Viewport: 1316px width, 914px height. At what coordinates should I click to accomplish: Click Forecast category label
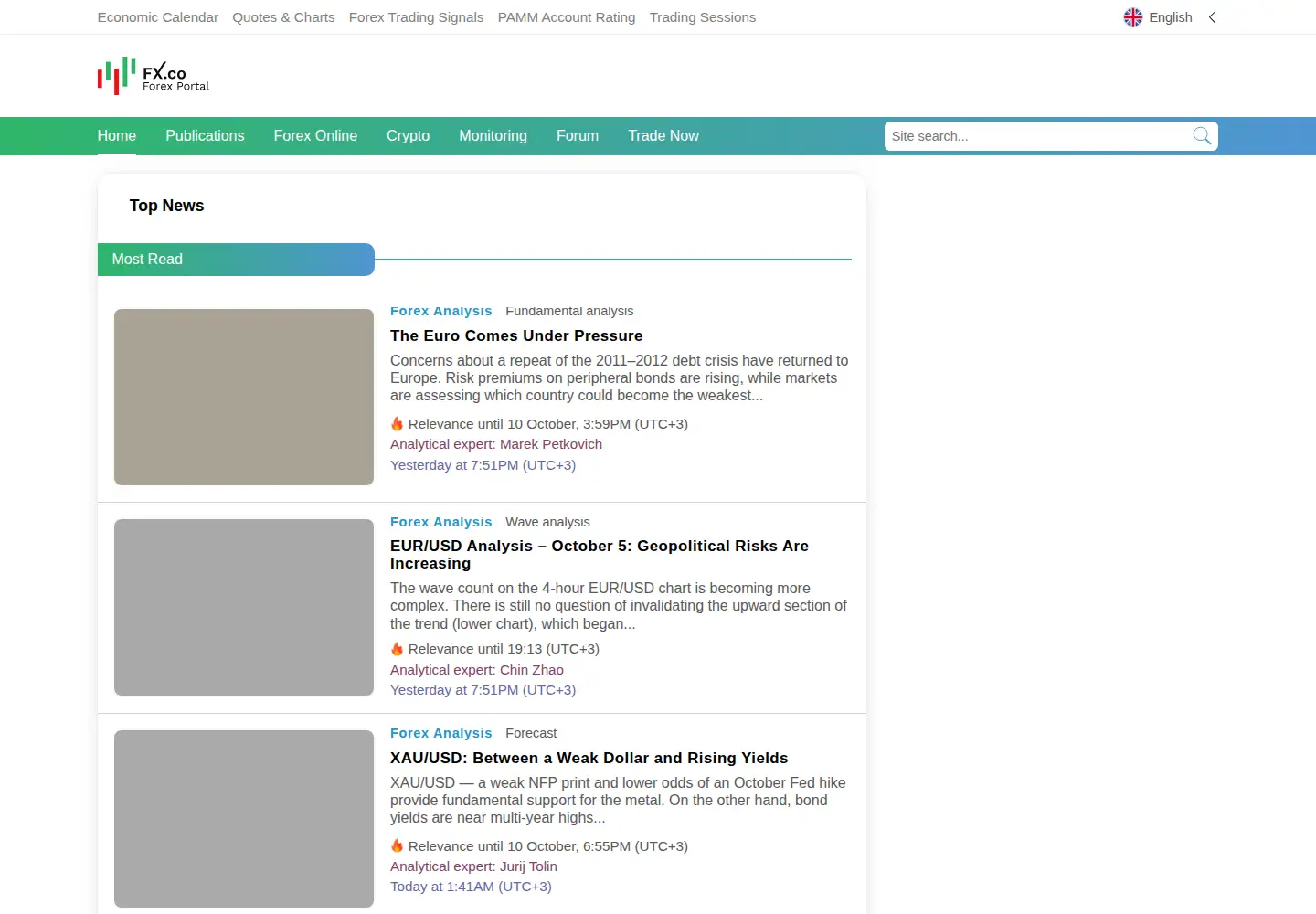(531, 733)
